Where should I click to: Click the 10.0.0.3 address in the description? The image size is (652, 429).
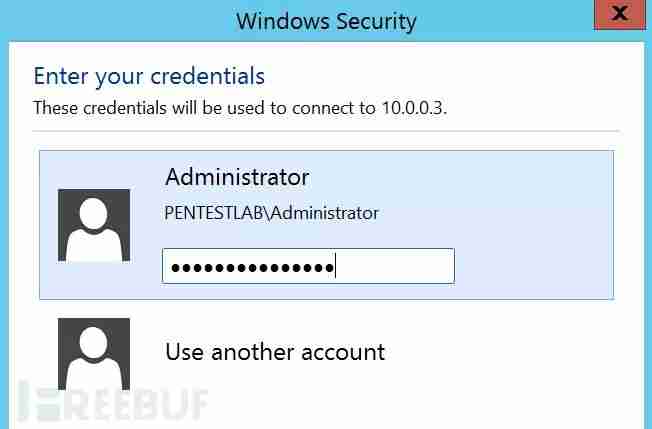point(413,107)
